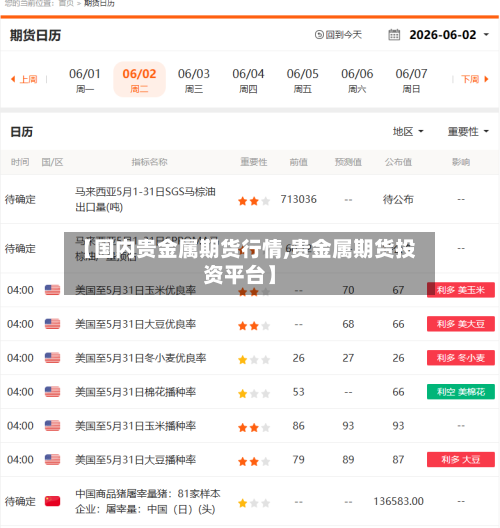Select the 06/04 周四 date tab
This screenshot has width=500, height=528.
(248, 80)
